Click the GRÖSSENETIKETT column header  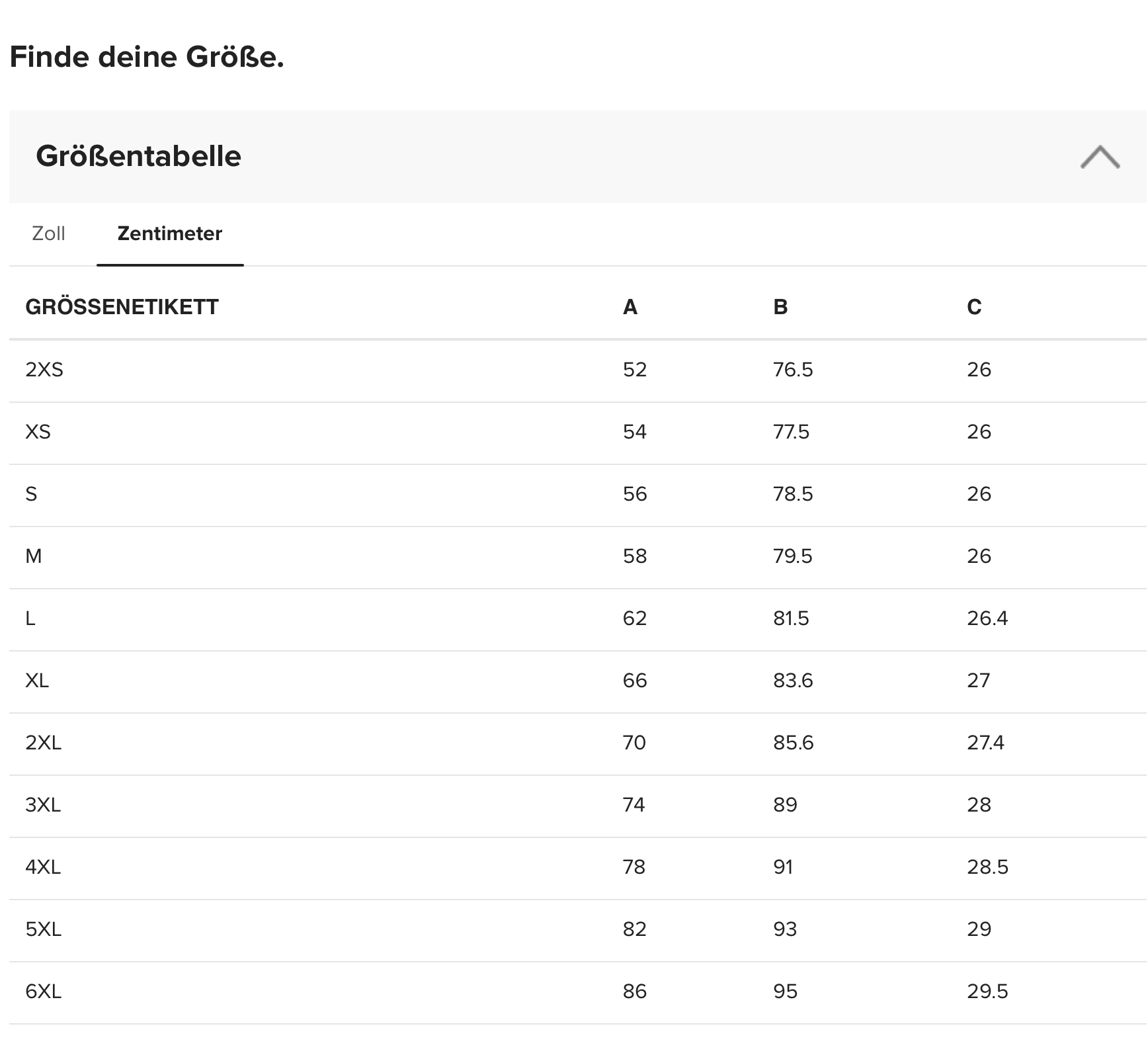pyautogui.click(x=122, y=307)
